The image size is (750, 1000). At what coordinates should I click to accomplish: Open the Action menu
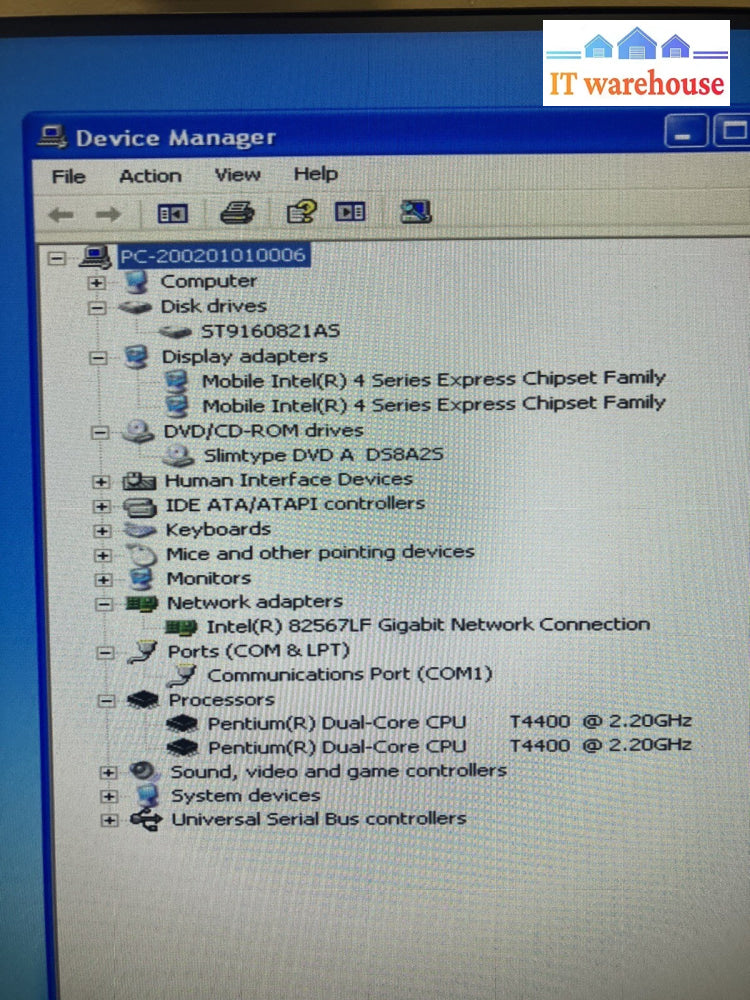(151, 176)
